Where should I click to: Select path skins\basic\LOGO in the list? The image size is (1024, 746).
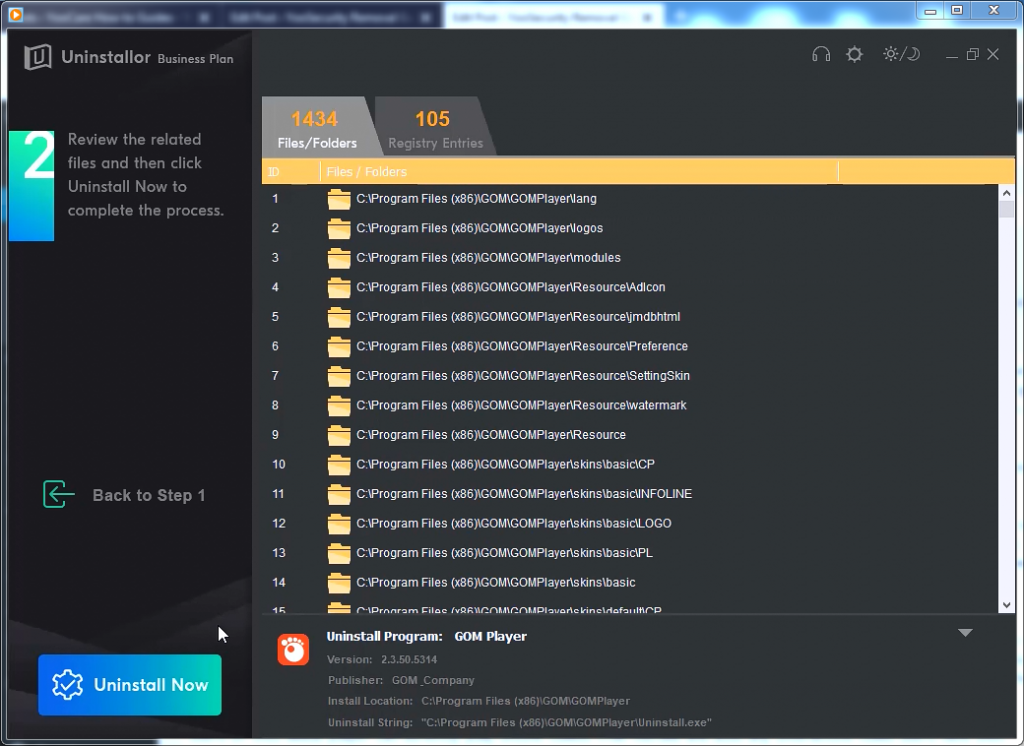514,523
